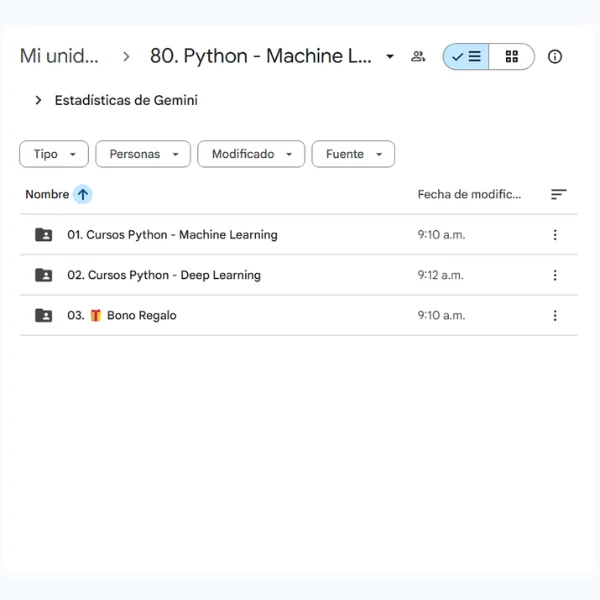The height and width of the screenshot is (600, 600).
Task: Open the folder title dropdown arrow
Action: click(x=390, y=57)
